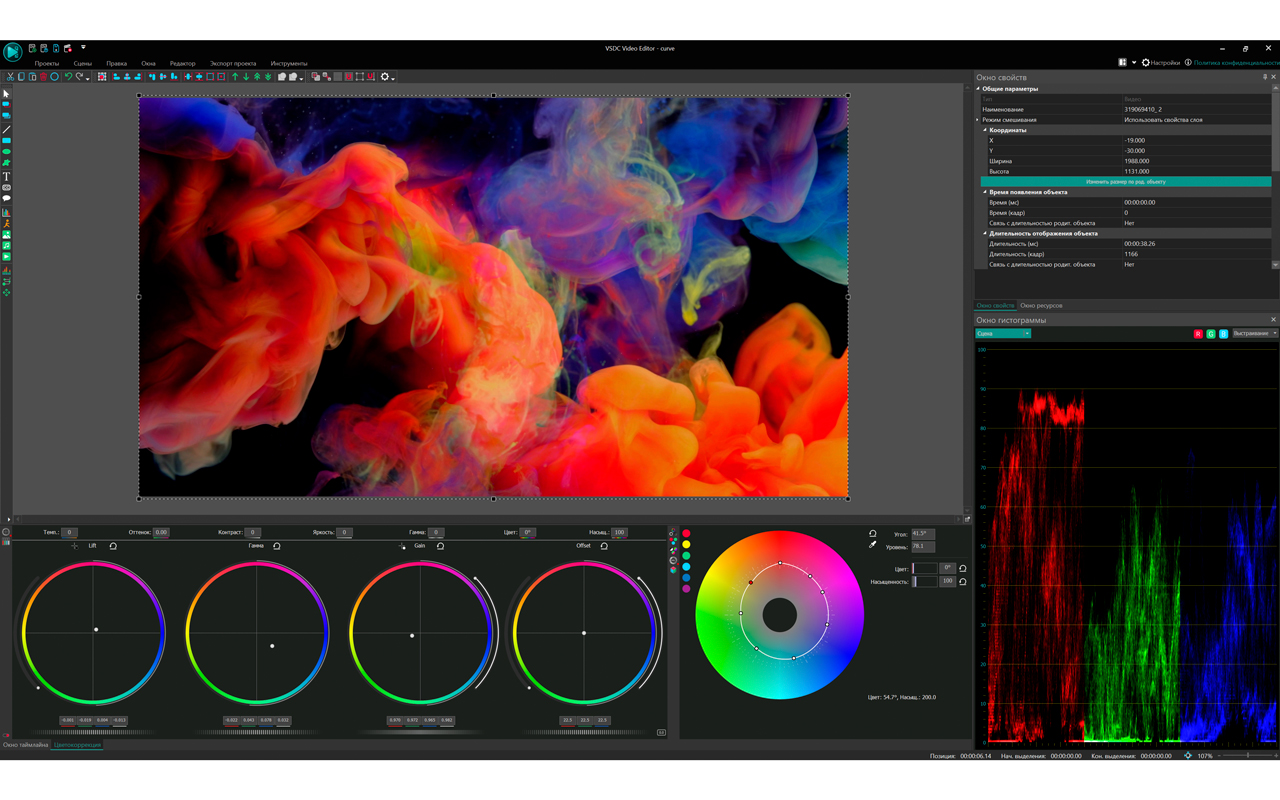Reset the Lift color wheel
The width and height of the screenshot is (1280, 800).
[113, 546]
